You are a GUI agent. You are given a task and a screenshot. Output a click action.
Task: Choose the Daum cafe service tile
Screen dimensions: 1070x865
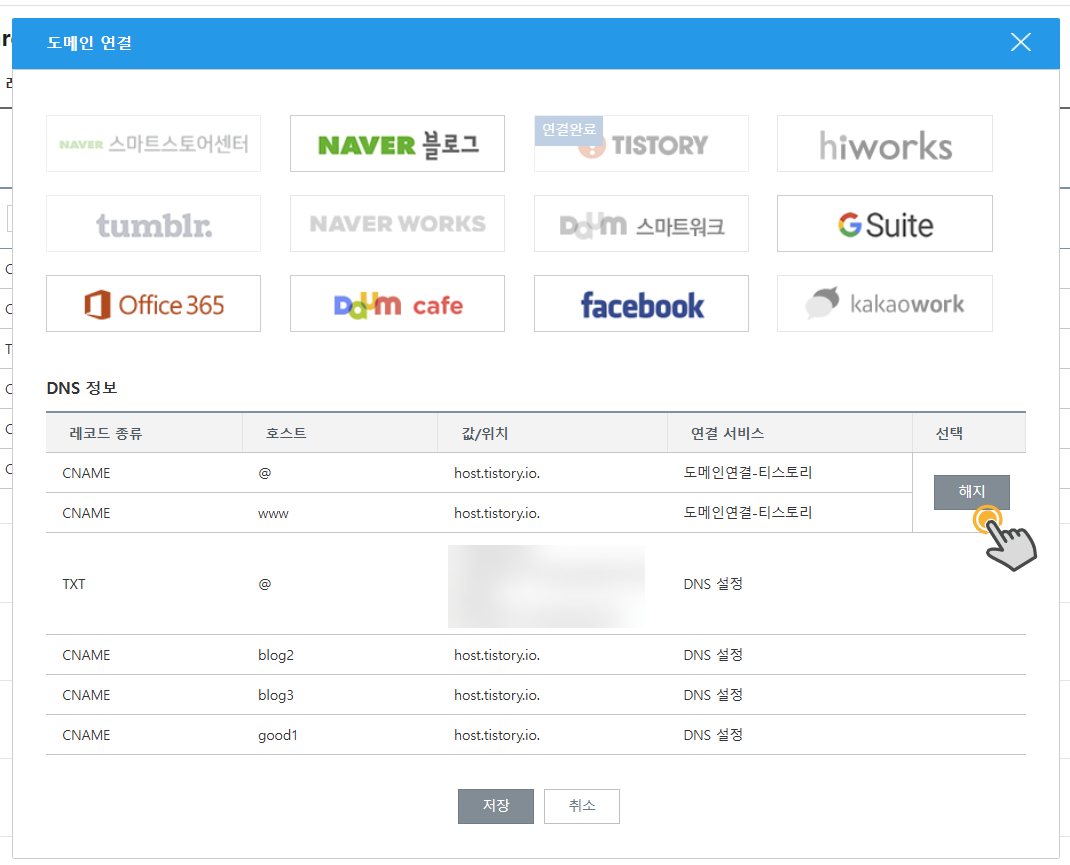[397, 304]
